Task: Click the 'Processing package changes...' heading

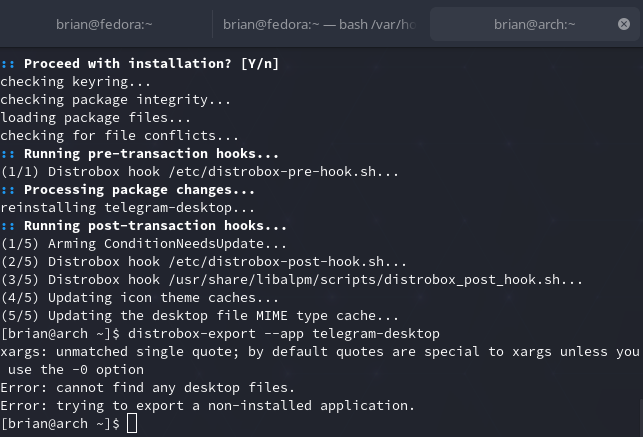Action: [x=139, y=190]
